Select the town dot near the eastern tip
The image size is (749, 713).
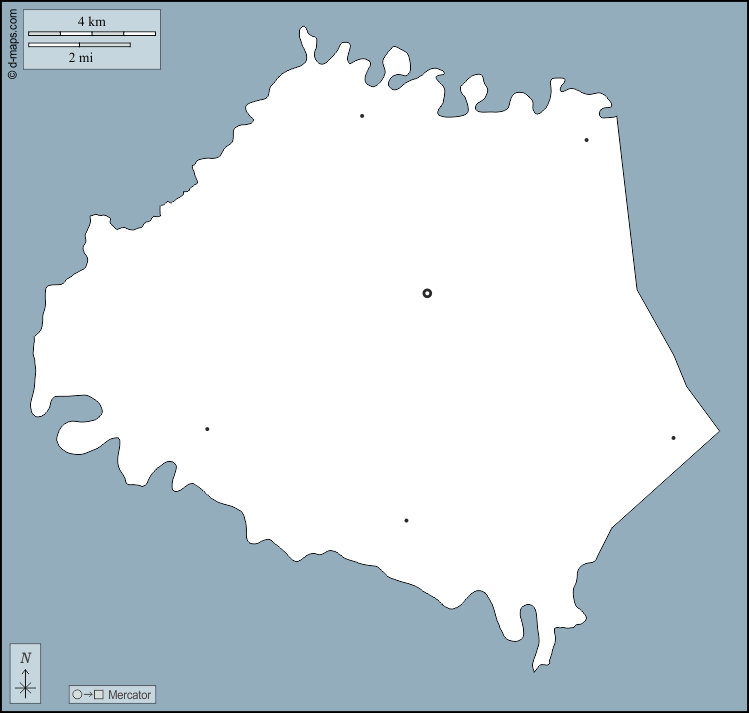coord(673,438)
